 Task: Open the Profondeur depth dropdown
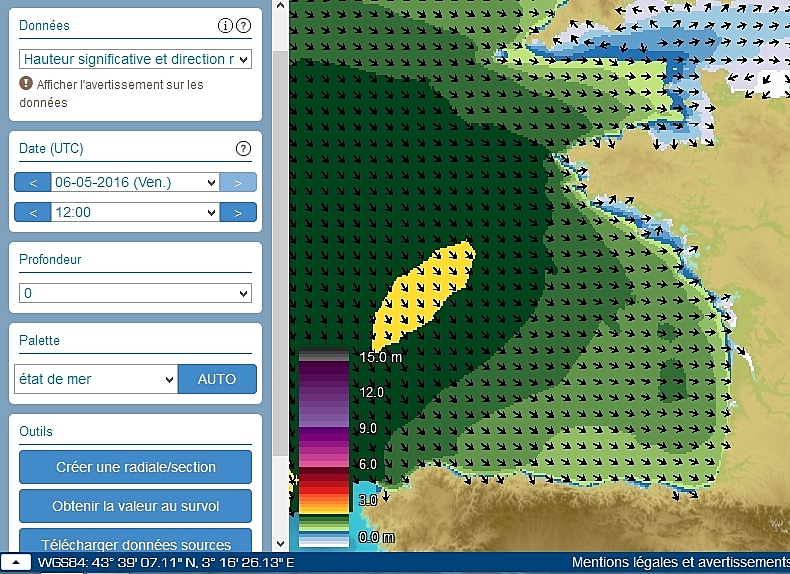135,293
